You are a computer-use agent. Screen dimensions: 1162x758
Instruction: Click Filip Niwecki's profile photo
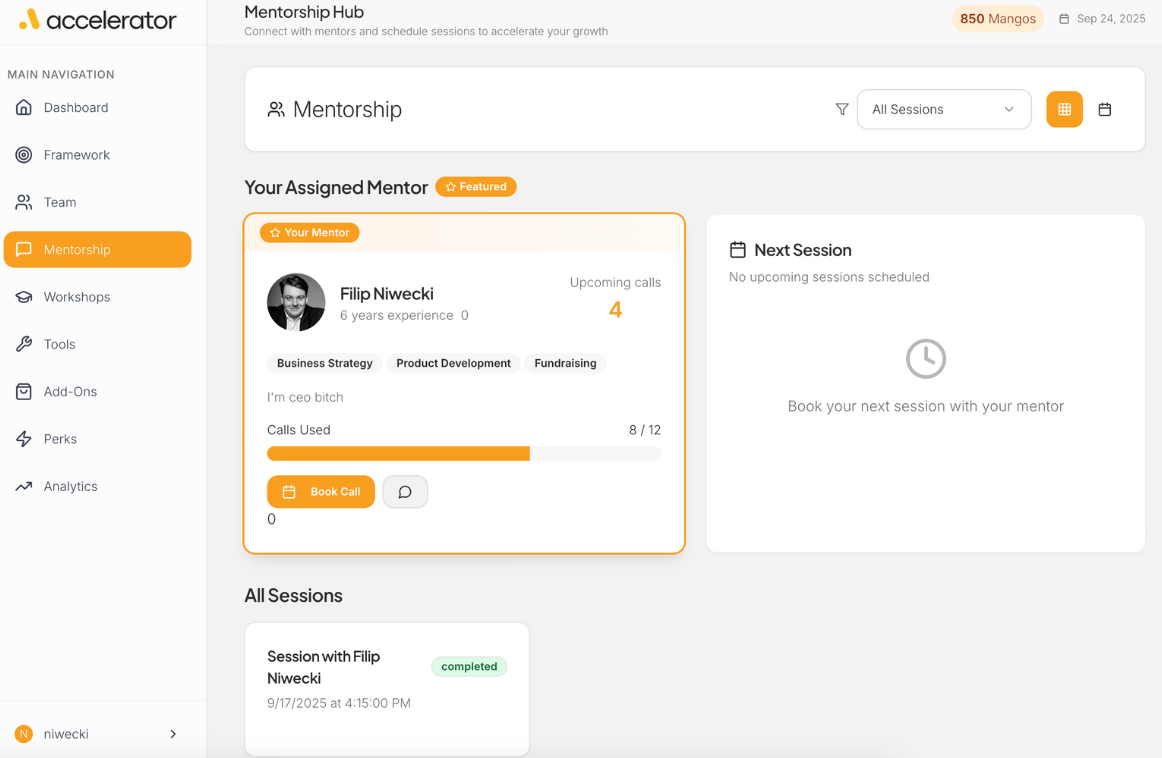tap(296, 302)
